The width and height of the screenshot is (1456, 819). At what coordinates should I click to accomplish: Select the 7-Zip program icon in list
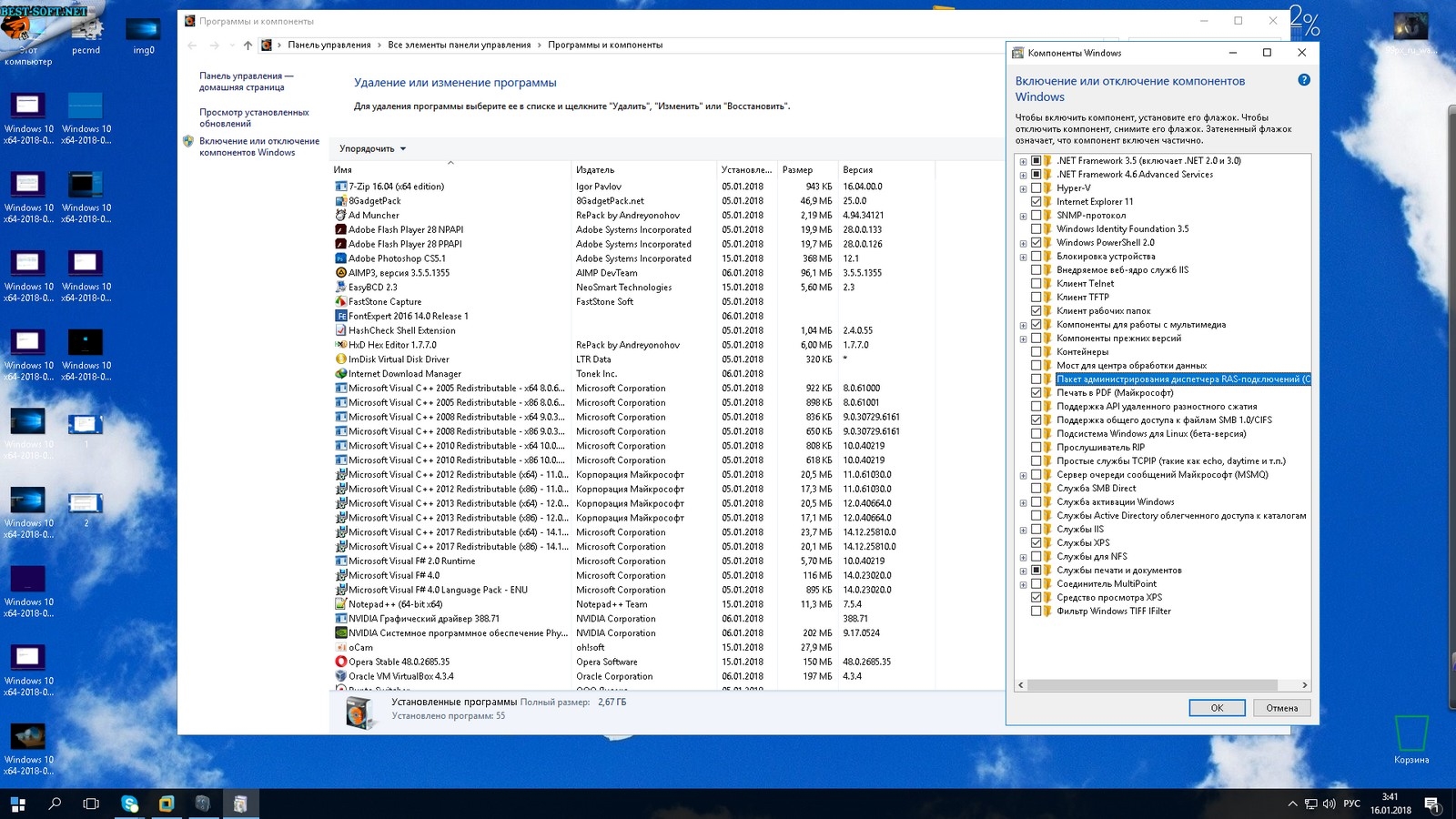[341, 187]
